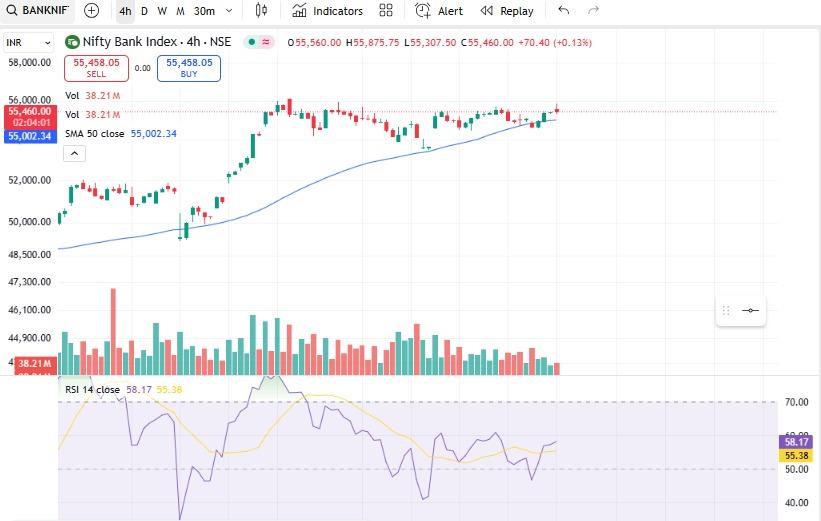The height and width of the screenshot is (521, 821).
Task: Select the first Vol 38.21 M legend
Action: pos(93,96)
